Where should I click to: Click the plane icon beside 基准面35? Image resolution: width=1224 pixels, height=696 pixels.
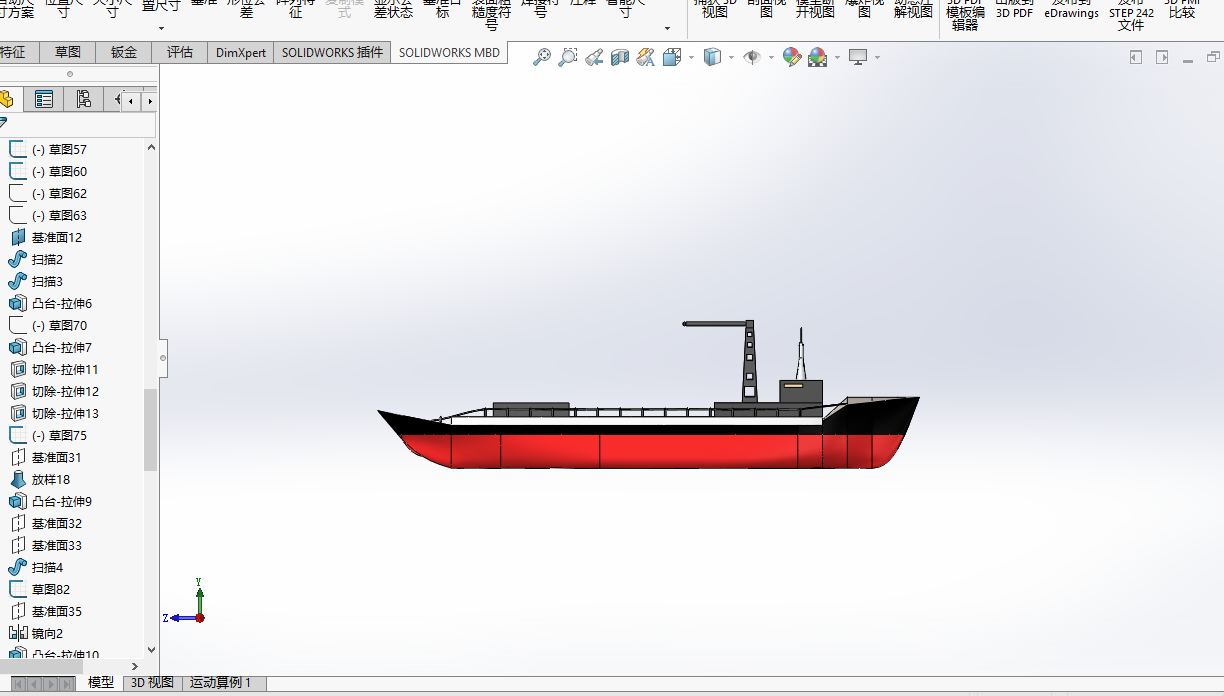coord(17,611)
